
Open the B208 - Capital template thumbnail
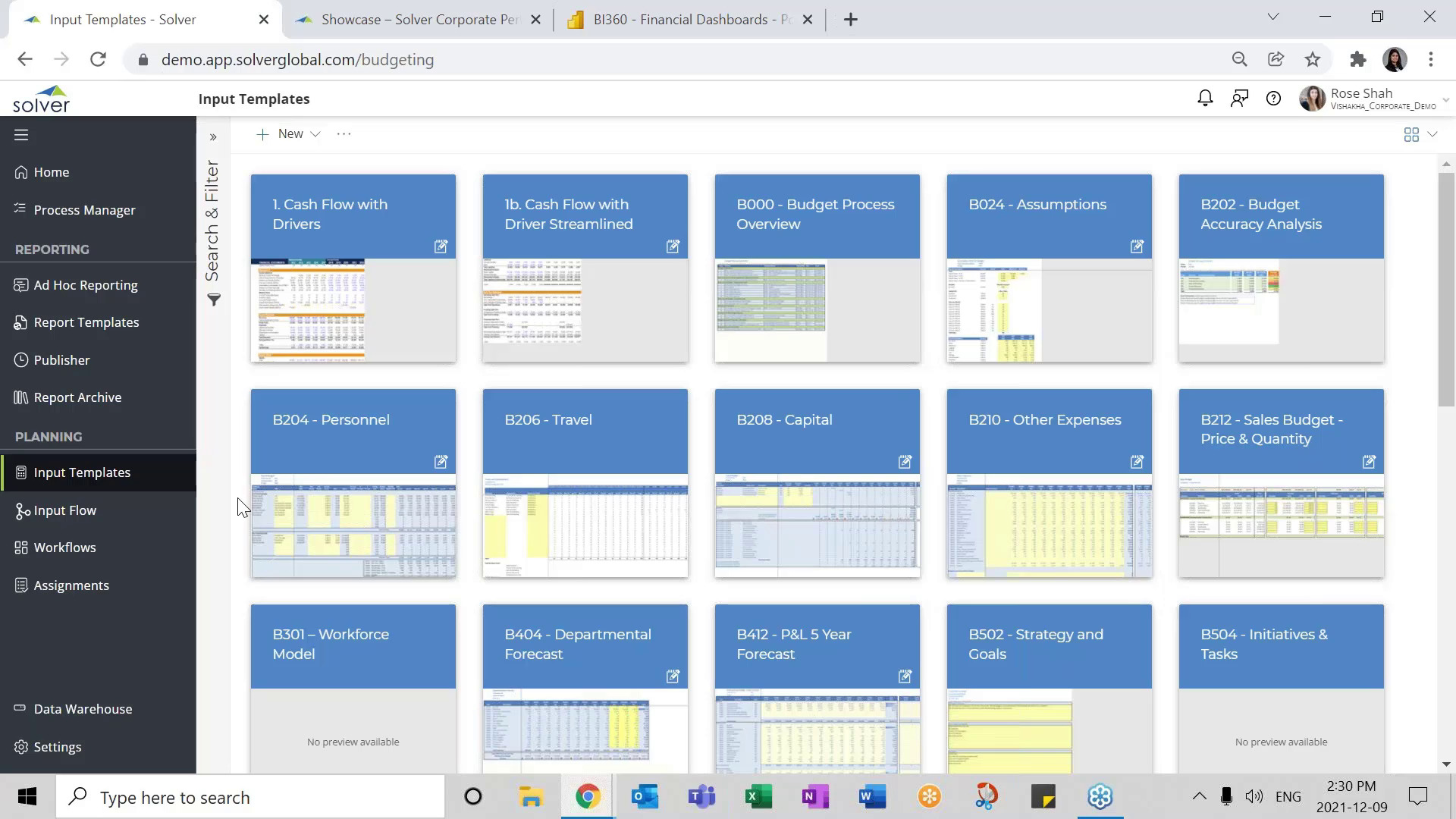point(817,523)
